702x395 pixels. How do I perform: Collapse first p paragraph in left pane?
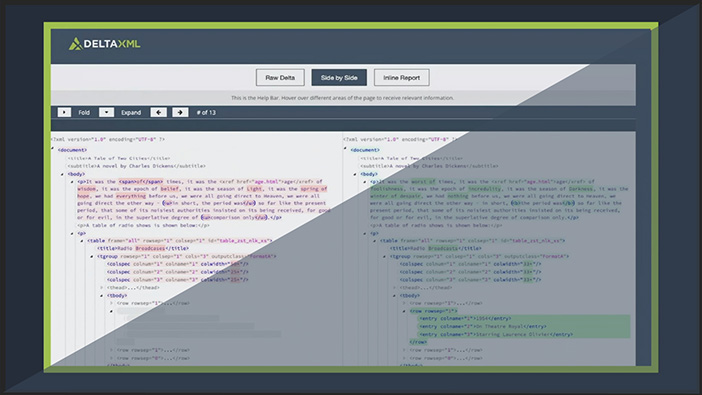pyautogui.click(x=72, y=182)
